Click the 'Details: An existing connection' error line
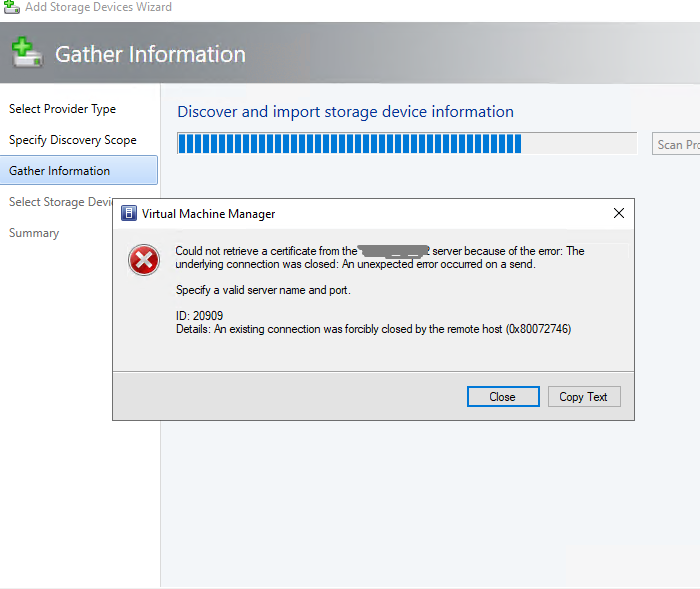Viewport: 700px width, 589px height. (374, 329)
